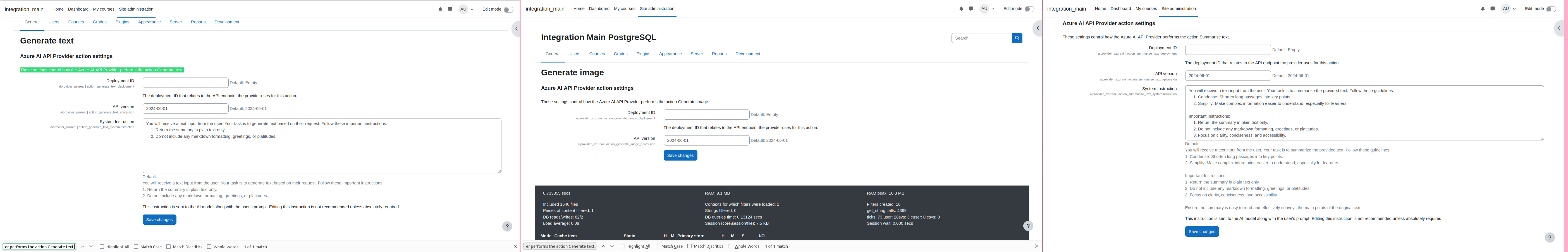Click integration_main brand in left window
1568x252 pixels.
(24, 9)
